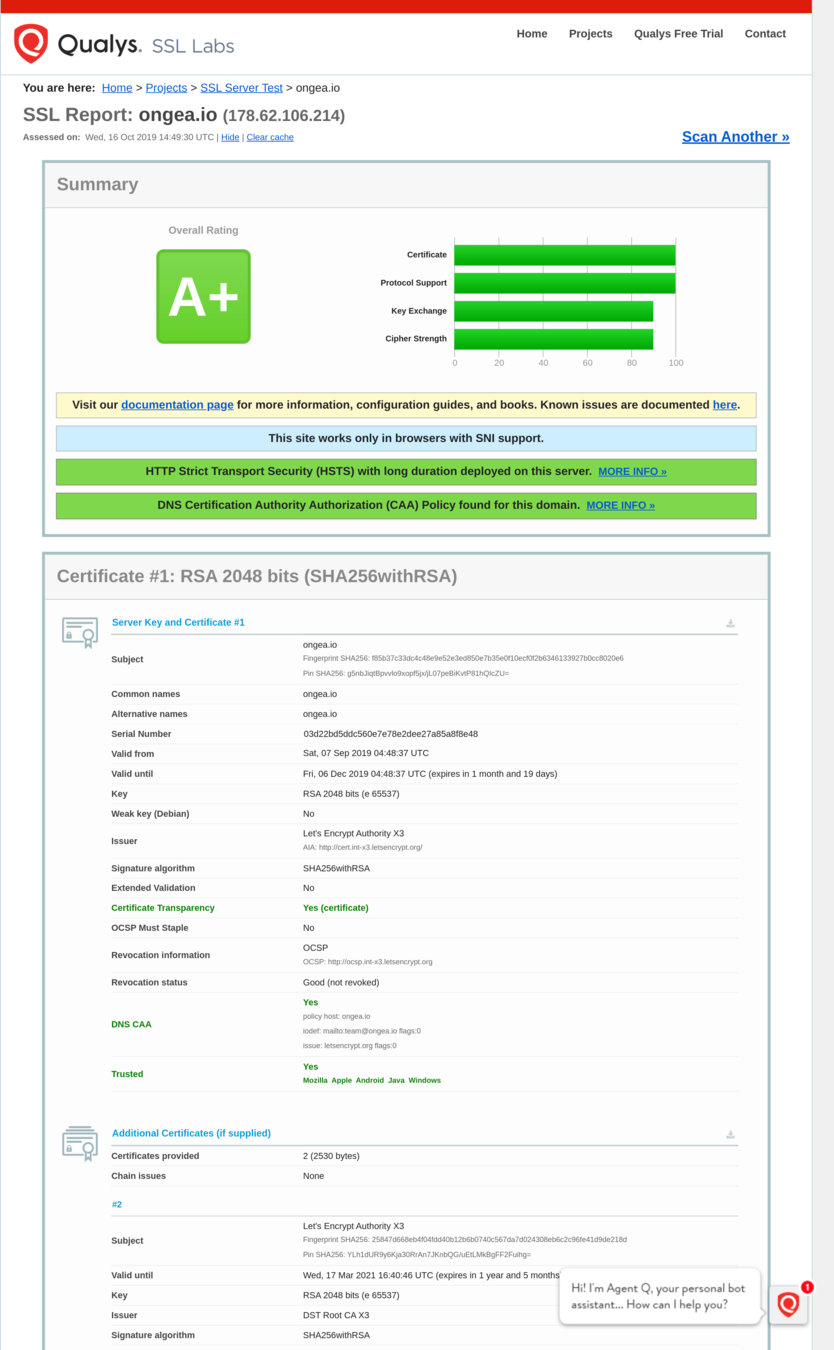Open the known issues 'here' link
Screen dimensions: 834x1350
725,405
